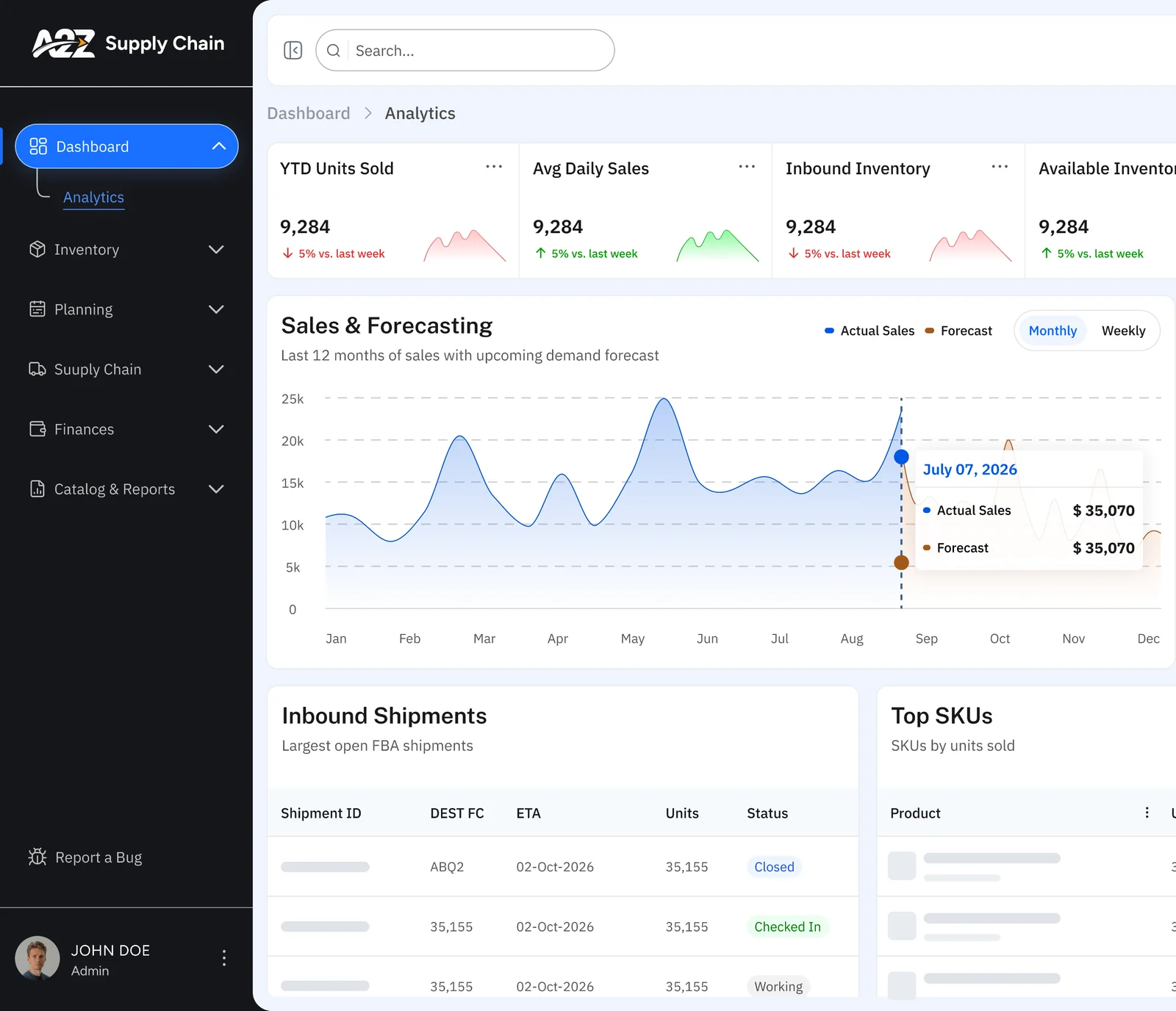Open Inbound Inventory options menu
This screenshot has height=1011, width=1176.
tap(1000, 167)
